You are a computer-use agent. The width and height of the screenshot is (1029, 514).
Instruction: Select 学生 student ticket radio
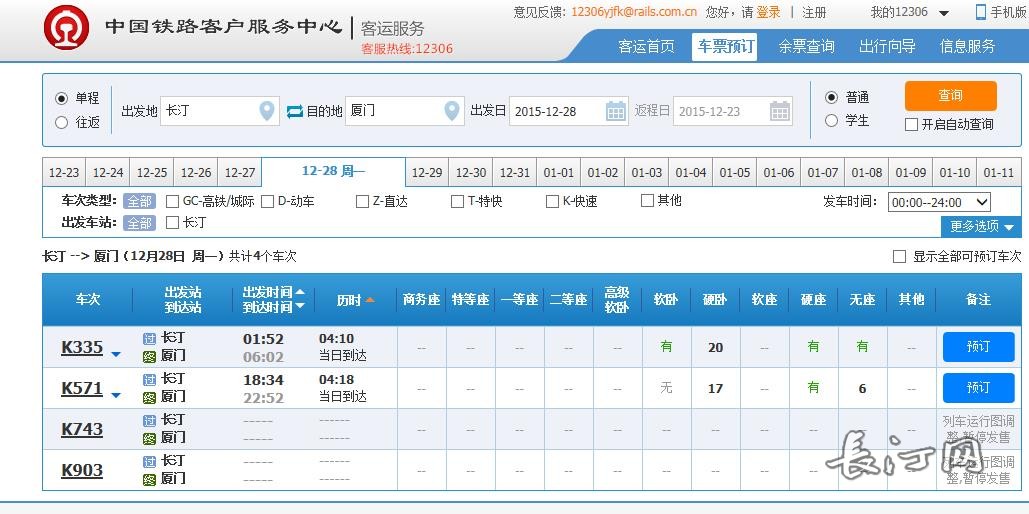click(831, 121)
